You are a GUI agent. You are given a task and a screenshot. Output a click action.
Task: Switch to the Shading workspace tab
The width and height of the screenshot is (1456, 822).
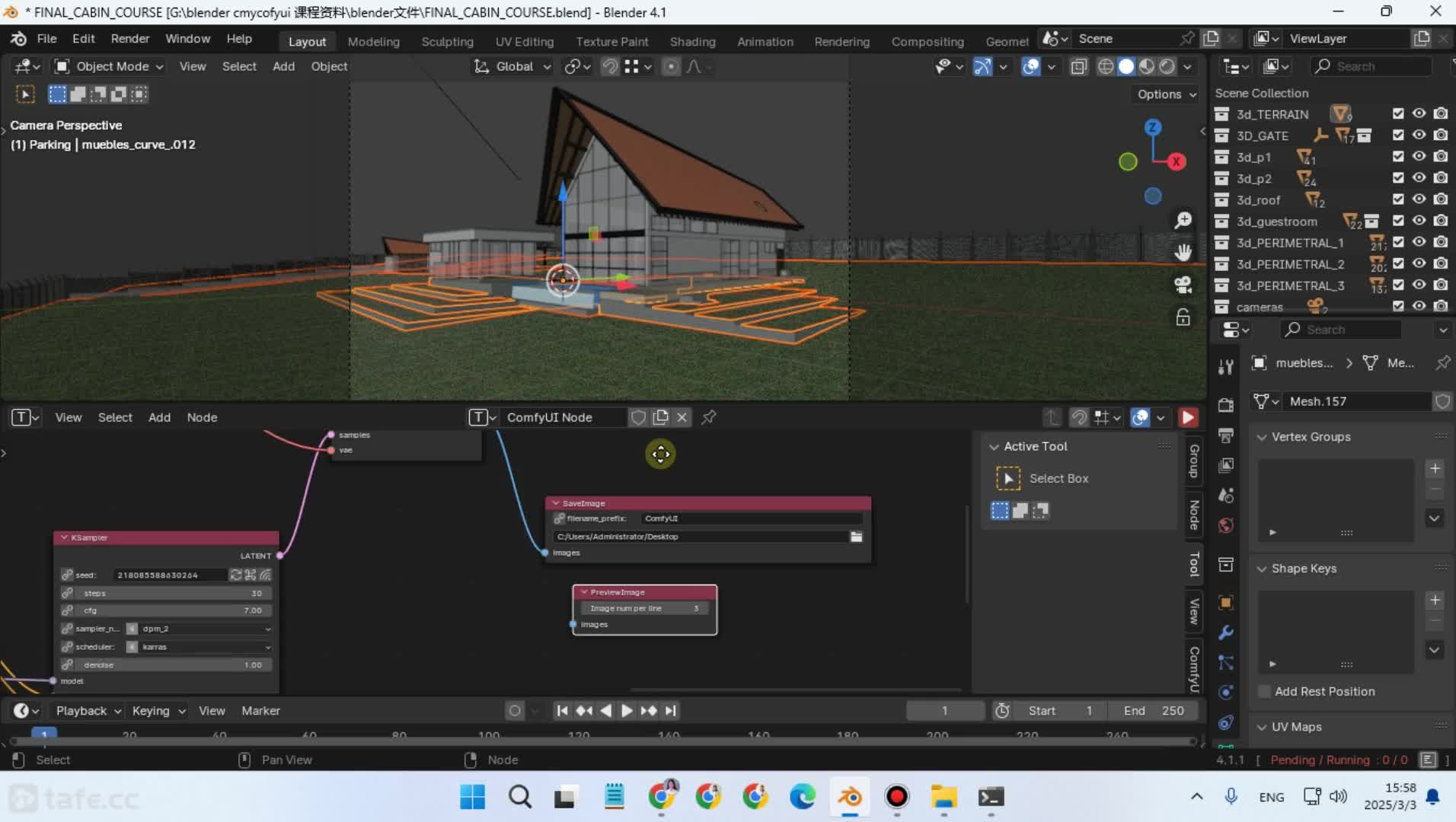(692, 42)
